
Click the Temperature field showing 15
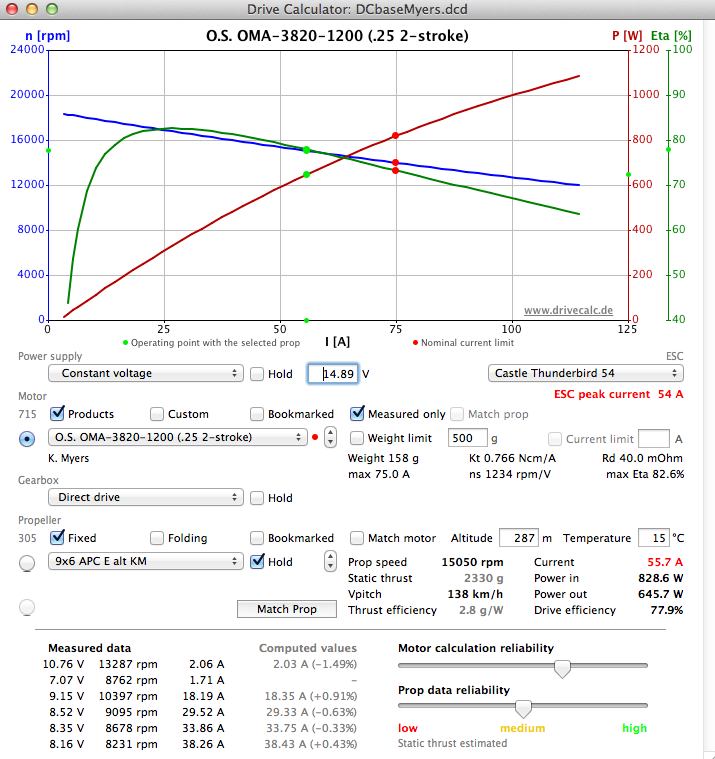coord(654,538)
